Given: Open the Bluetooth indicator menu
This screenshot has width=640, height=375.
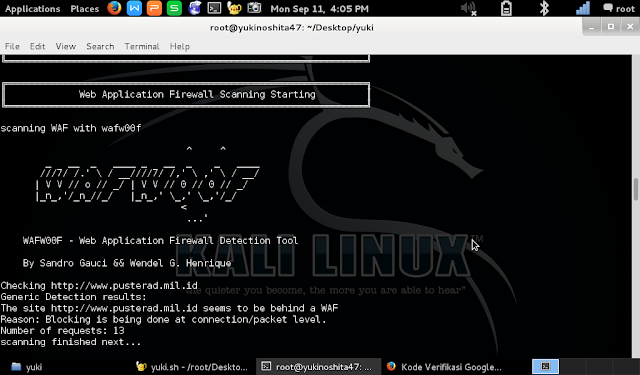Looking at the screenshot, I should tap(544, 9).
